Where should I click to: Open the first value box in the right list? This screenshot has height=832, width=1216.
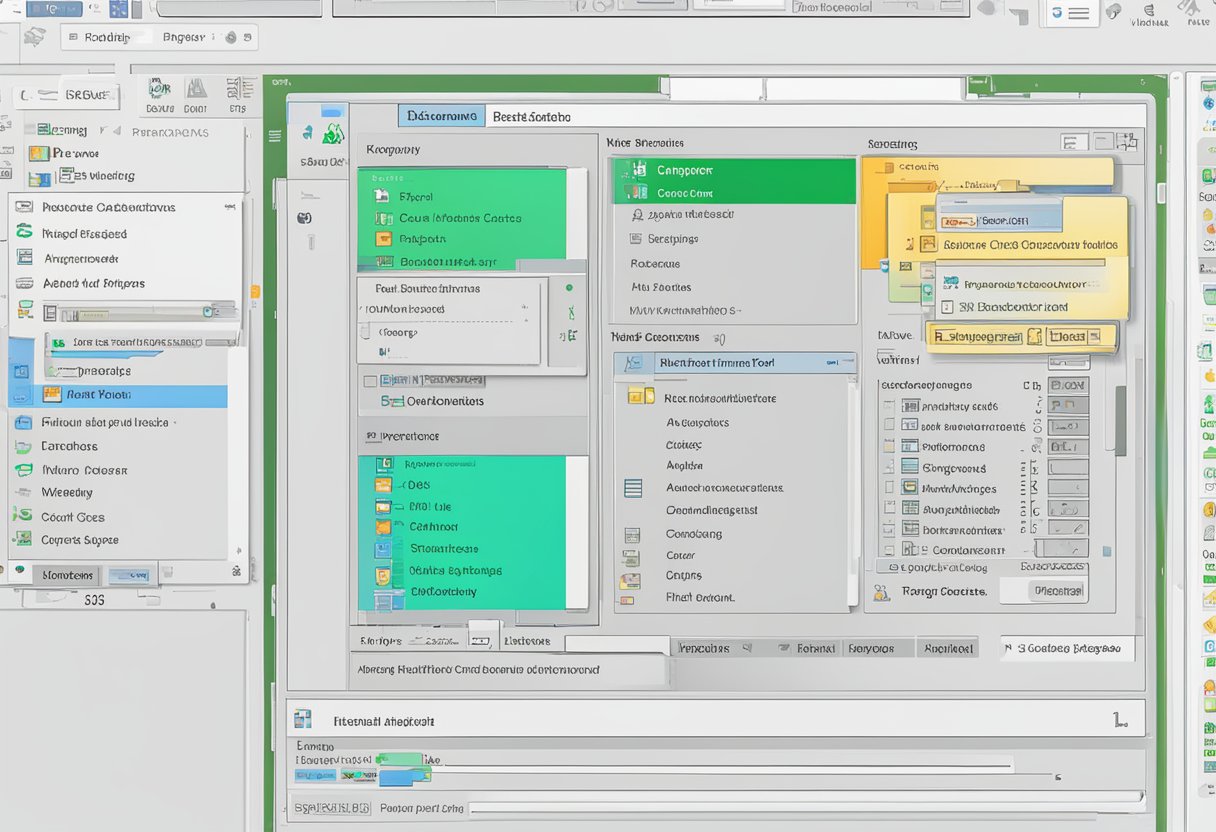pyautogui.click(x=1067, y=385)
